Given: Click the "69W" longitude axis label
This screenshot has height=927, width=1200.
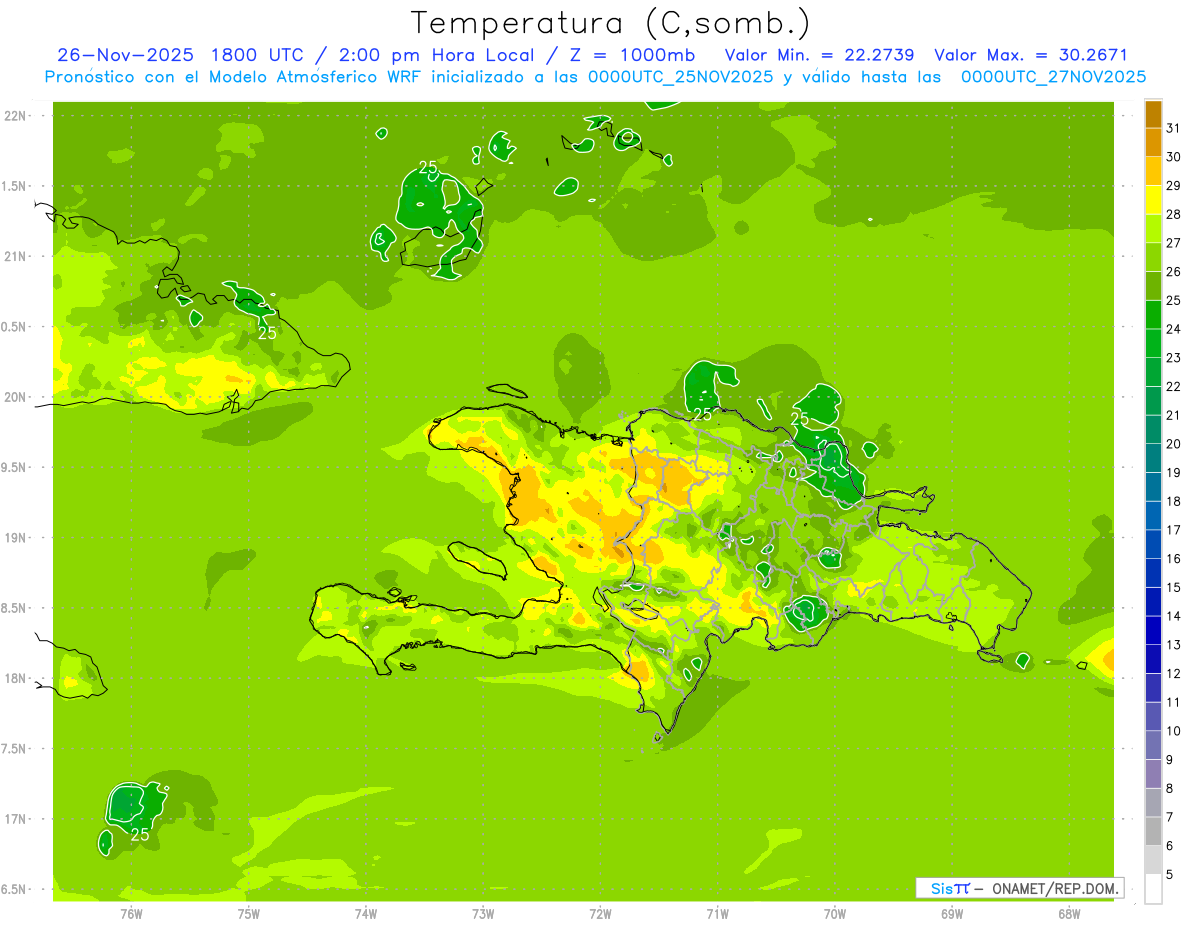Looking at the screenshot, I should click(x=952, y=914).
